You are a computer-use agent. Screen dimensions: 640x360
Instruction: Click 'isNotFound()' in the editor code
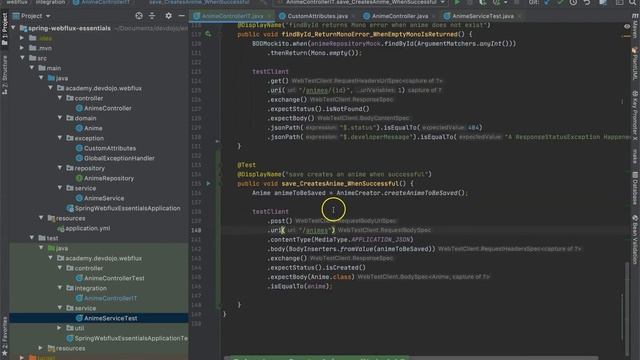click(x=348, y=109)
